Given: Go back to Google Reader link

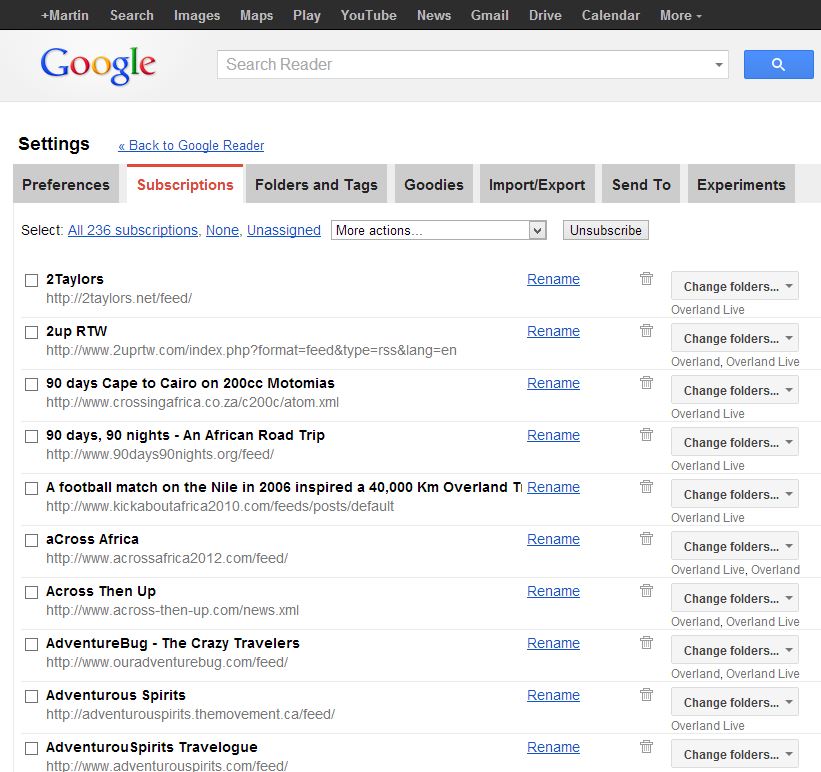Looking at the screenshot, I should pos(191,145).
